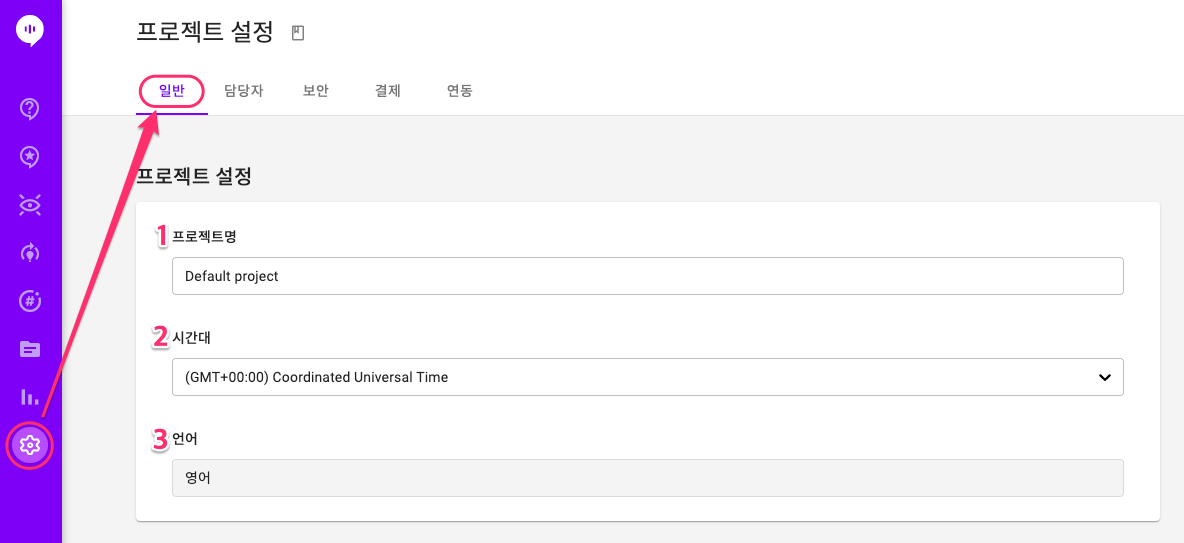
Task: Open the bar chart statistics icon
Action: (x=29, y=396)
